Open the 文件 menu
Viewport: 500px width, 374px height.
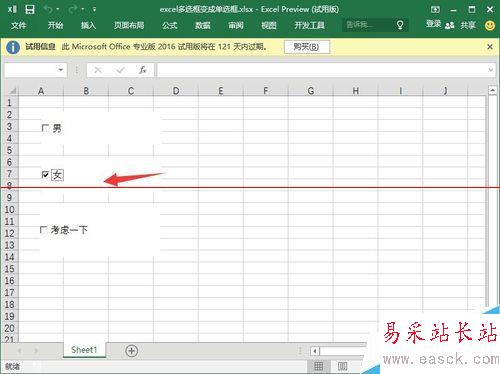[18, 25]
